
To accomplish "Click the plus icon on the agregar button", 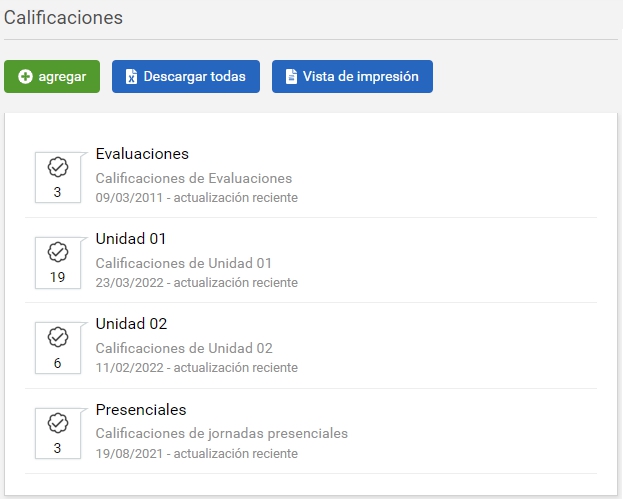I will pos(25,77).
